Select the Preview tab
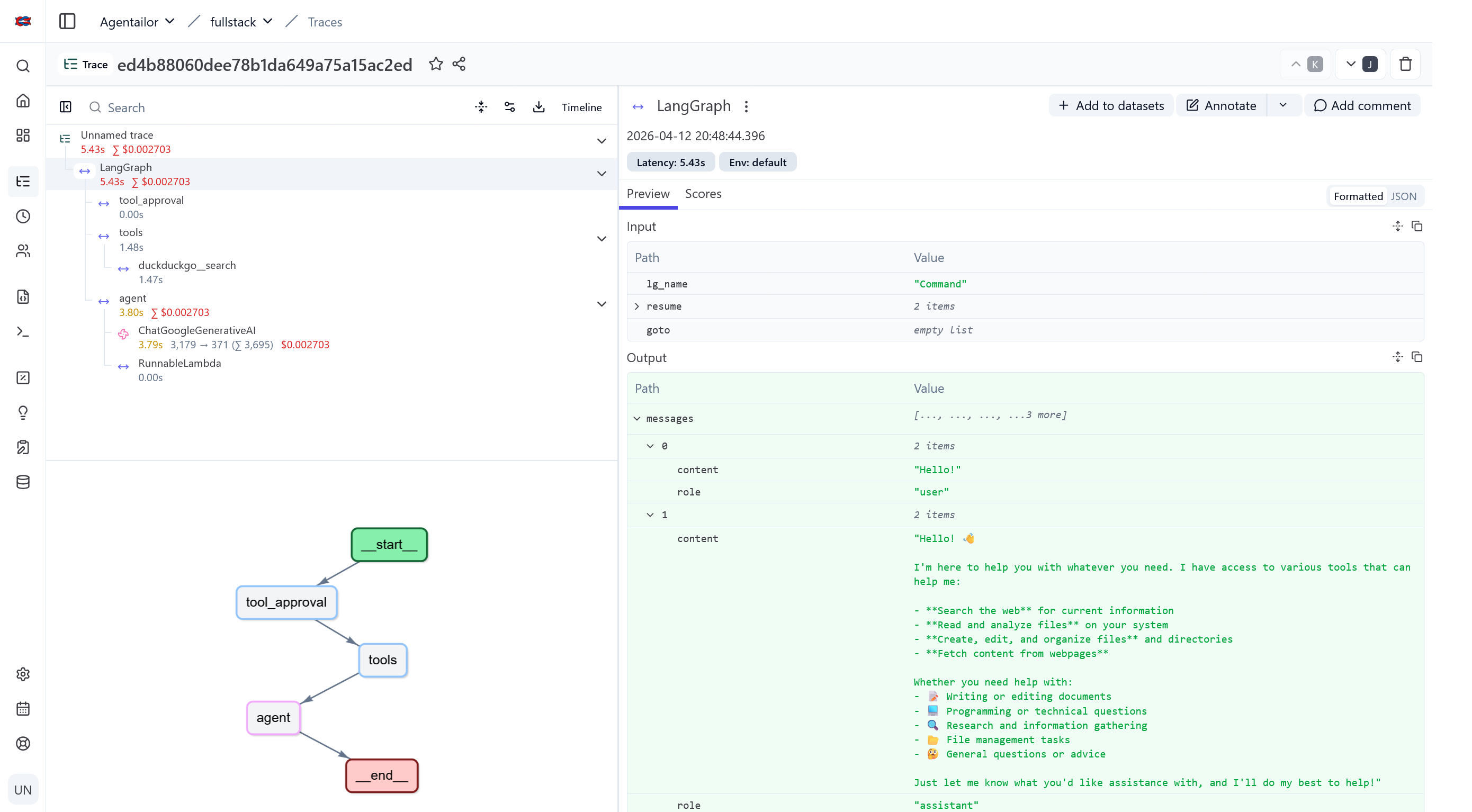This screenshot has width=1472, height=812. tap(648, 194)
